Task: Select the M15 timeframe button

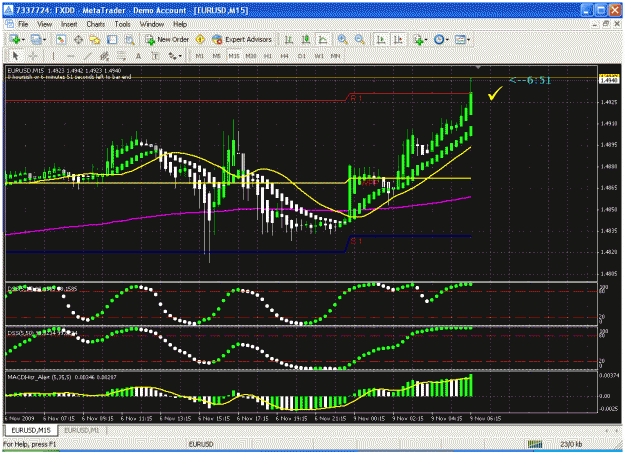Action: pos(234,56)
